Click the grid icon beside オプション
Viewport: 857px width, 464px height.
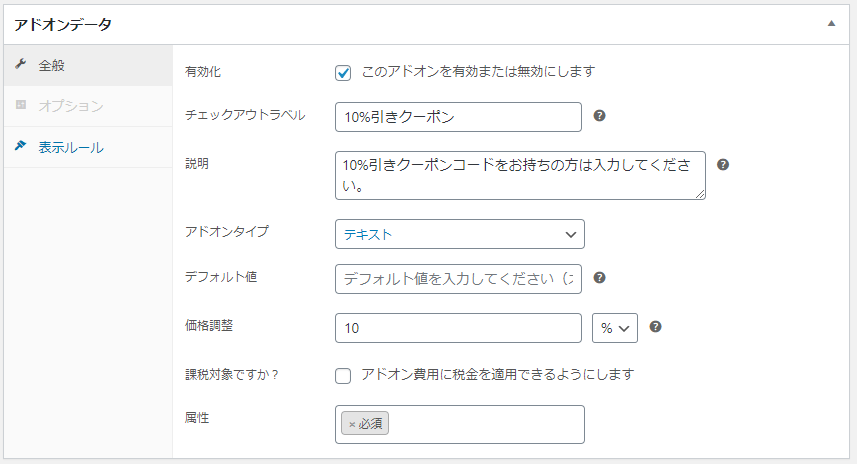(x=21, y=104)
